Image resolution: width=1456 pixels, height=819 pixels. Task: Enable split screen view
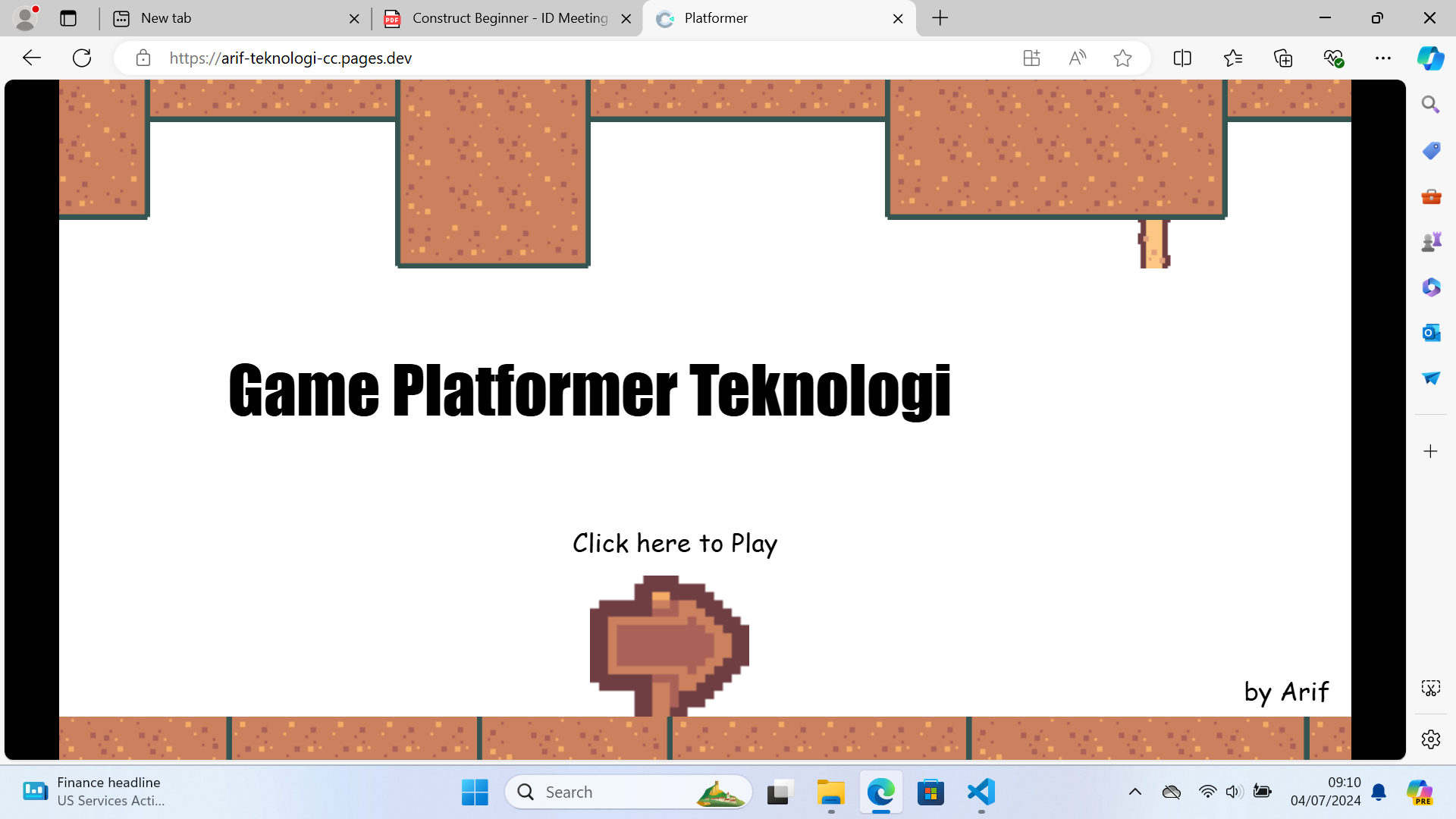pos(1182,58)
